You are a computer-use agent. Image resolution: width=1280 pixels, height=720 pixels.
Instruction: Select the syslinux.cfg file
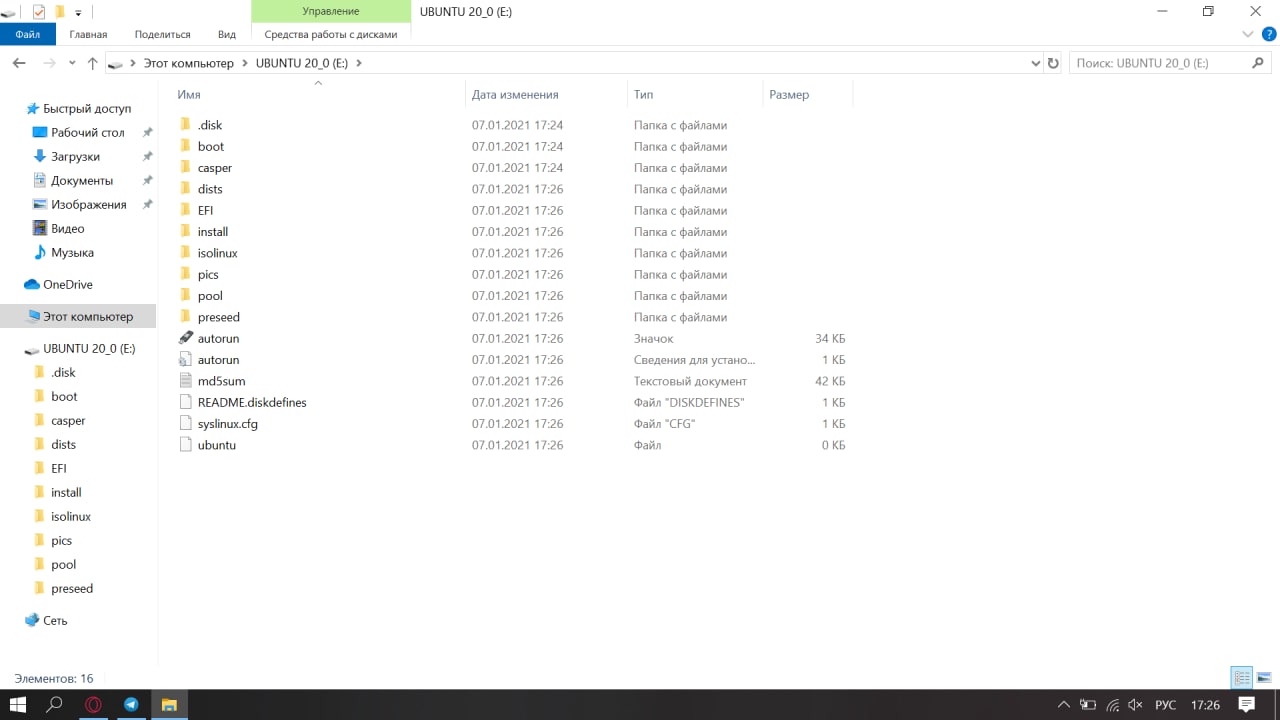(x=228, y=424)
